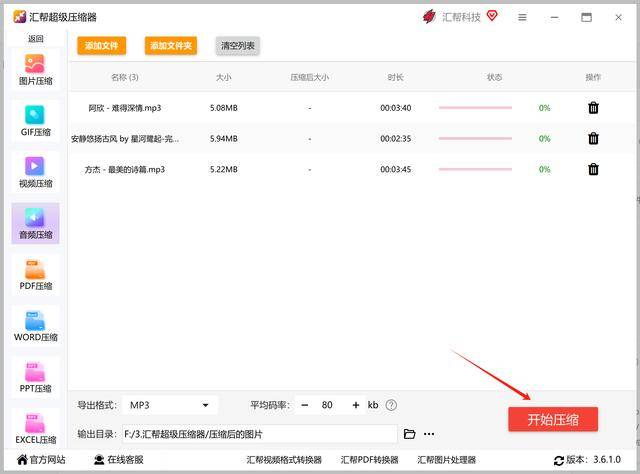
Task: Start compression with 开始压缩 button
Action: coord(553,419)
